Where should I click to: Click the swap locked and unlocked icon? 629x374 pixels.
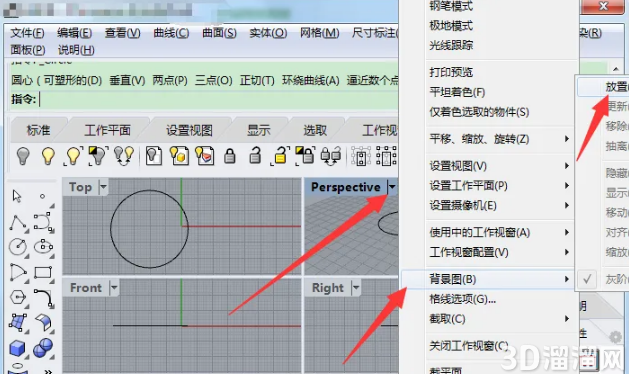click(x=331, y=156)
